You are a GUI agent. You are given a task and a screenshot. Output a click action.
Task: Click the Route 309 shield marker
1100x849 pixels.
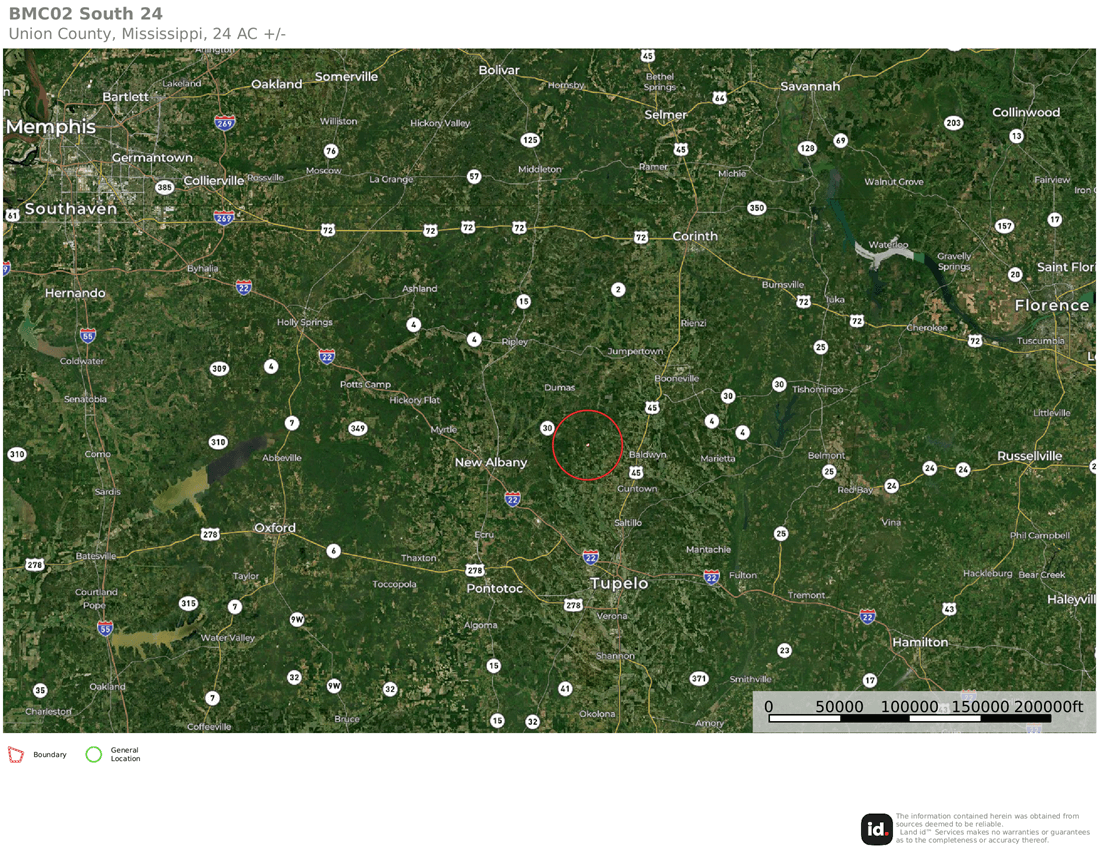tap(219, 369)
